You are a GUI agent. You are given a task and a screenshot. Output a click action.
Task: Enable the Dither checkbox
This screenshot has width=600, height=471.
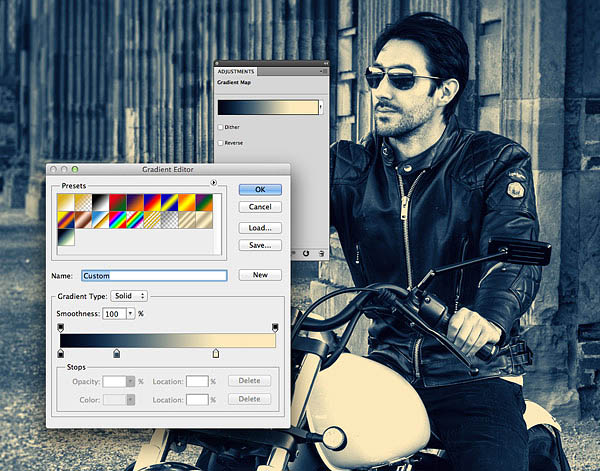(x=220, y=127)
